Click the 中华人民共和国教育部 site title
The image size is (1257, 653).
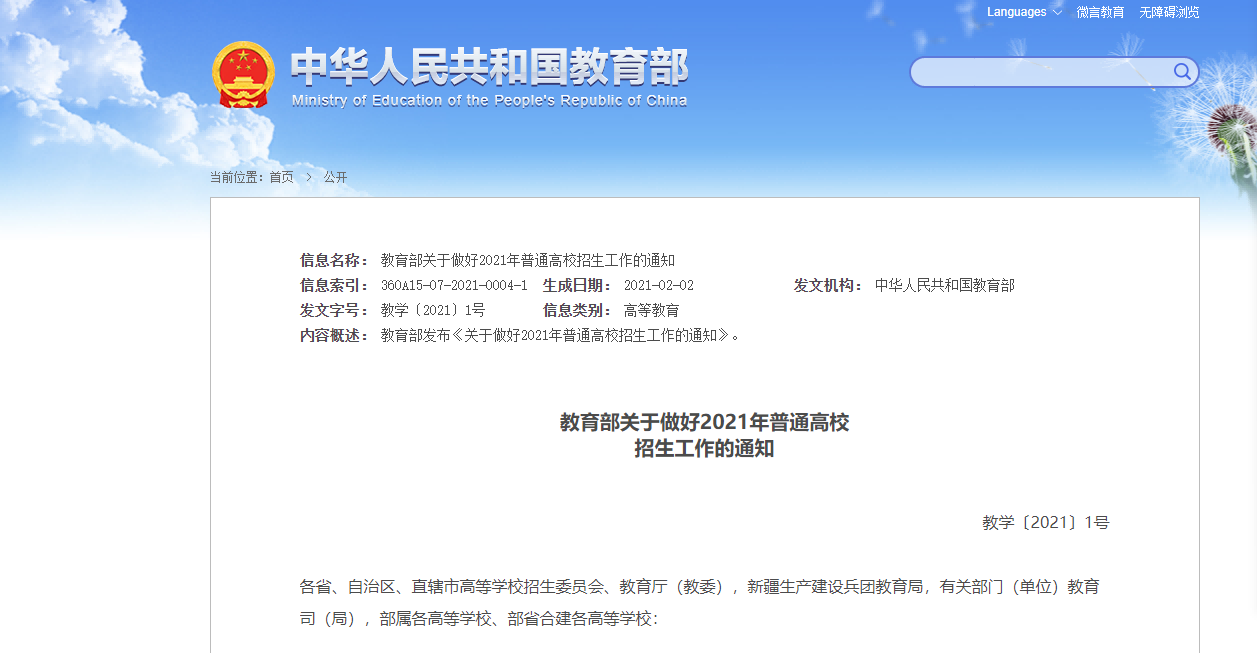point(489,67)
